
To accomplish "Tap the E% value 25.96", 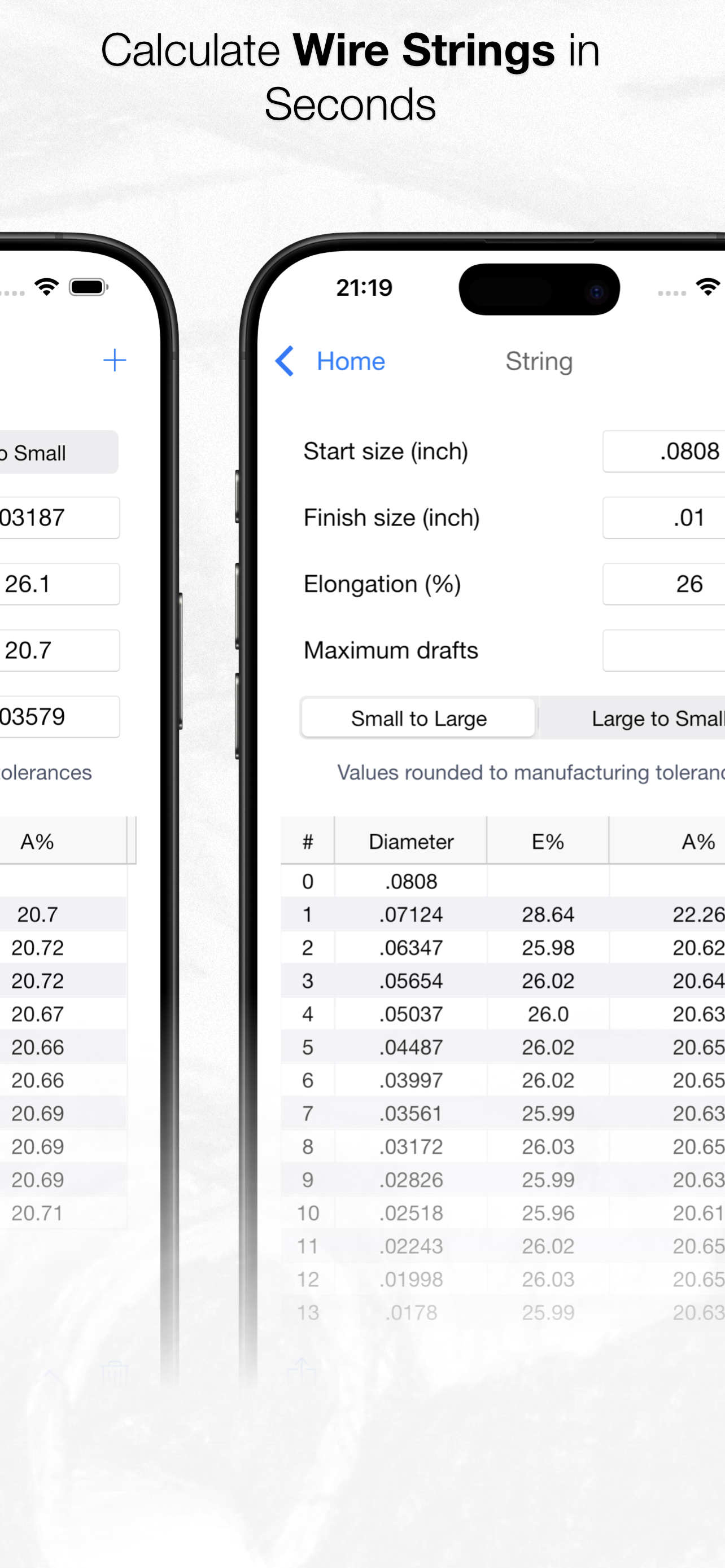I will [548, 1213].
